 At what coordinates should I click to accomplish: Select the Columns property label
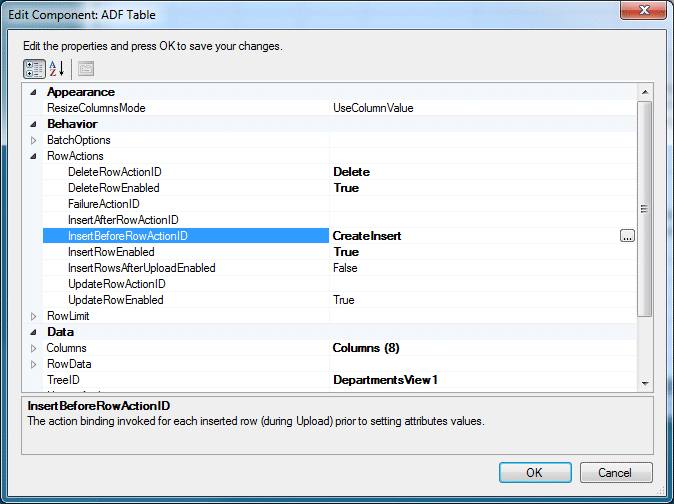[67, 348]
